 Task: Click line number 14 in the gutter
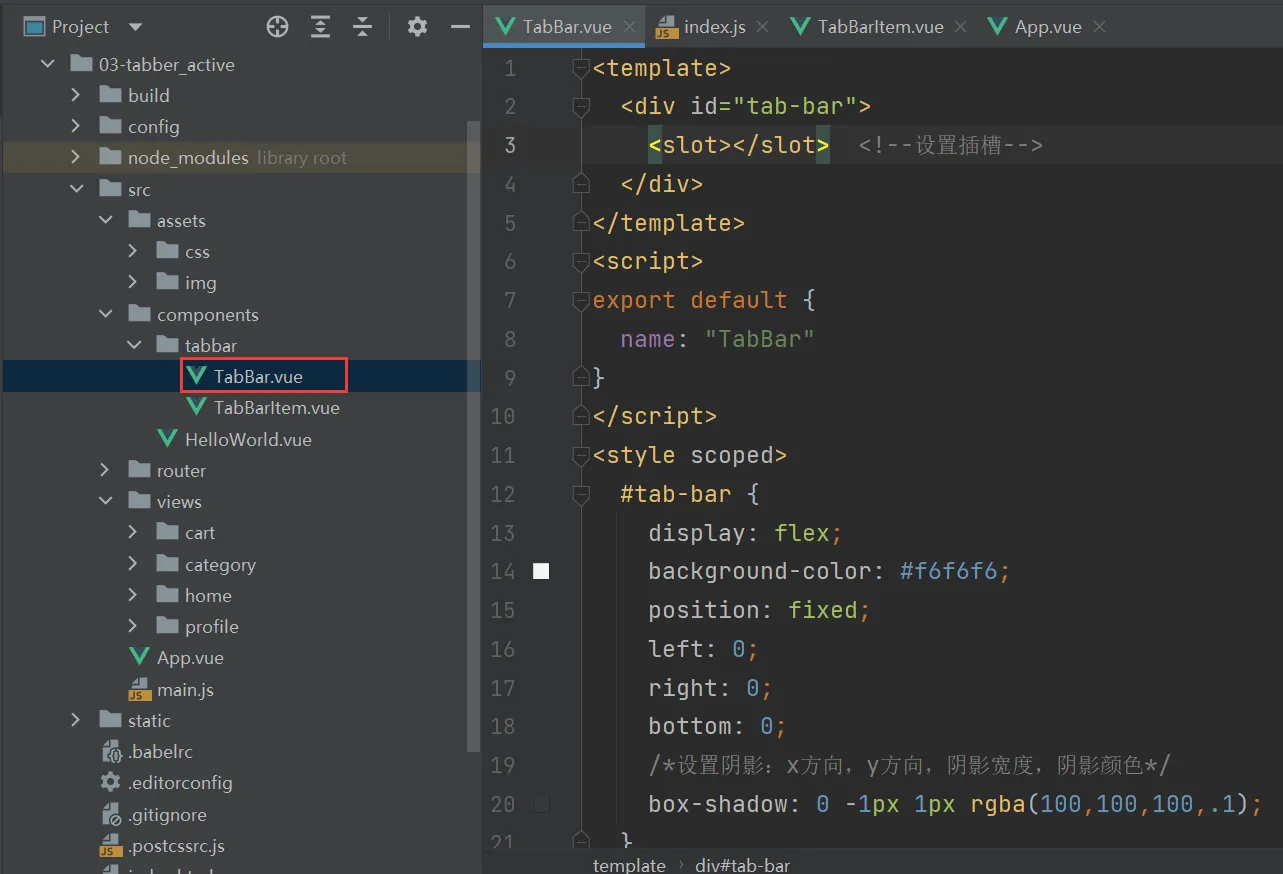pyautogui.click(x=504, y=571)
